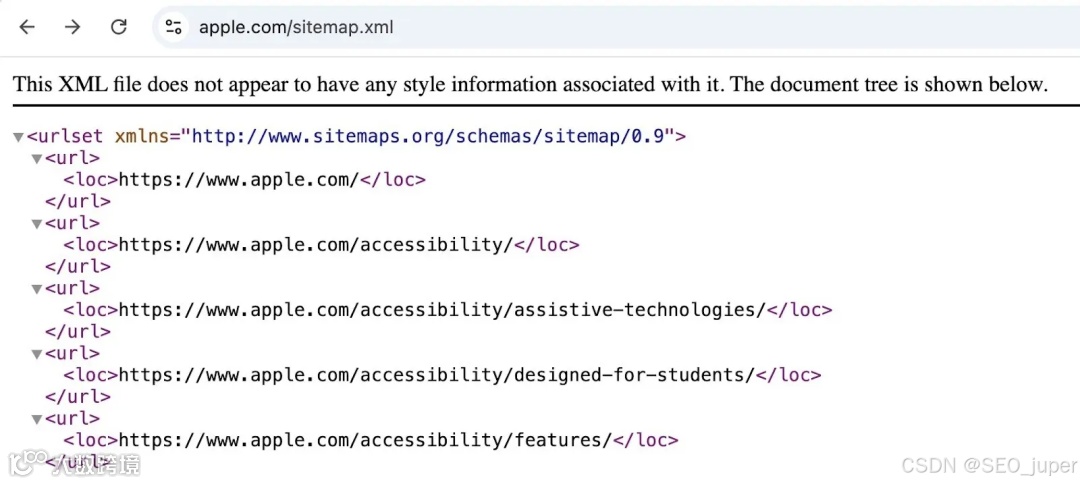Collapse the root urlset node
Image resolution: width=1080 pixels, height=484 pixels.
click(18, 137)
